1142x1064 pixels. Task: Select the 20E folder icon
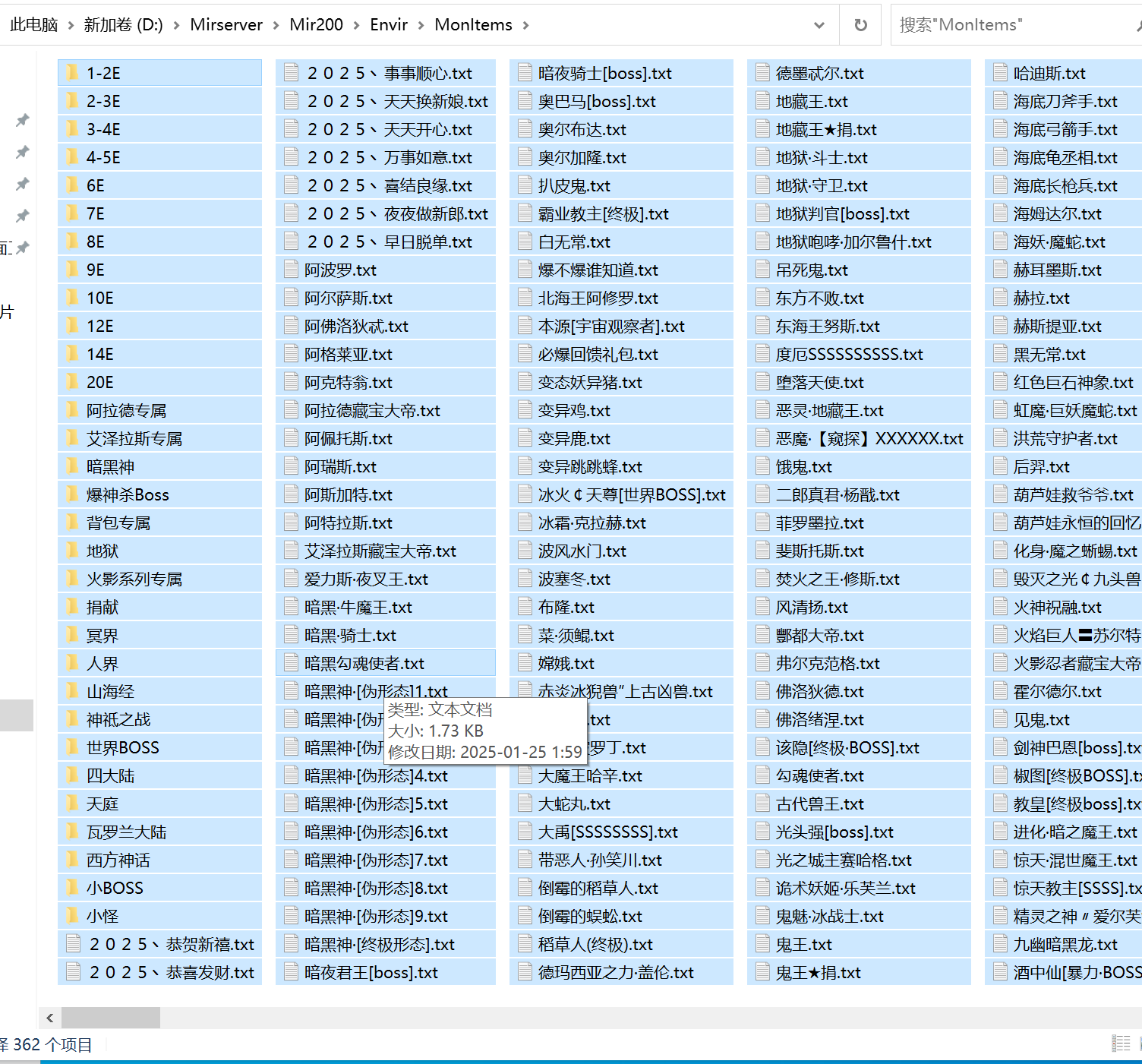click(73, 381)
